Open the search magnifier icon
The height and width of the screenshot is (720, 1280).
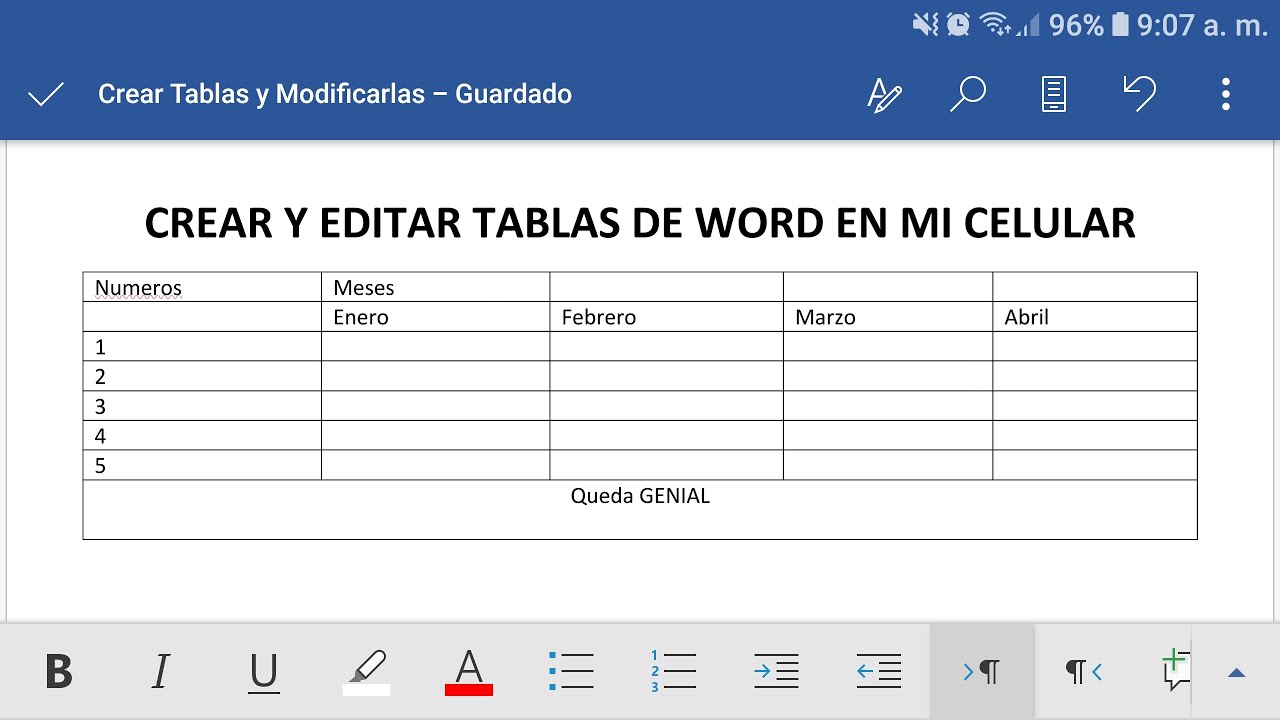(x=968, y=94)
